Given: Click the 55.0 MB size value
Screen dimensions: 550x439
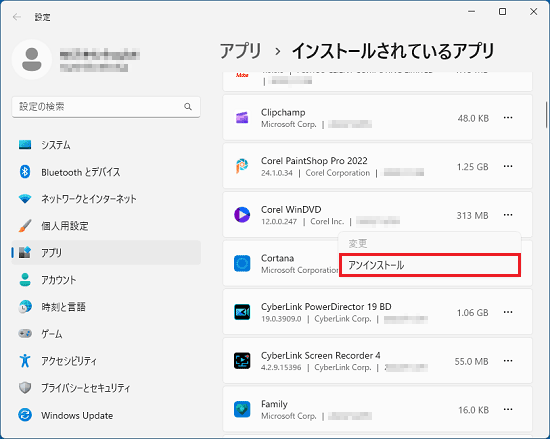Looking at the screenshot, I should (x=471, y=361).
